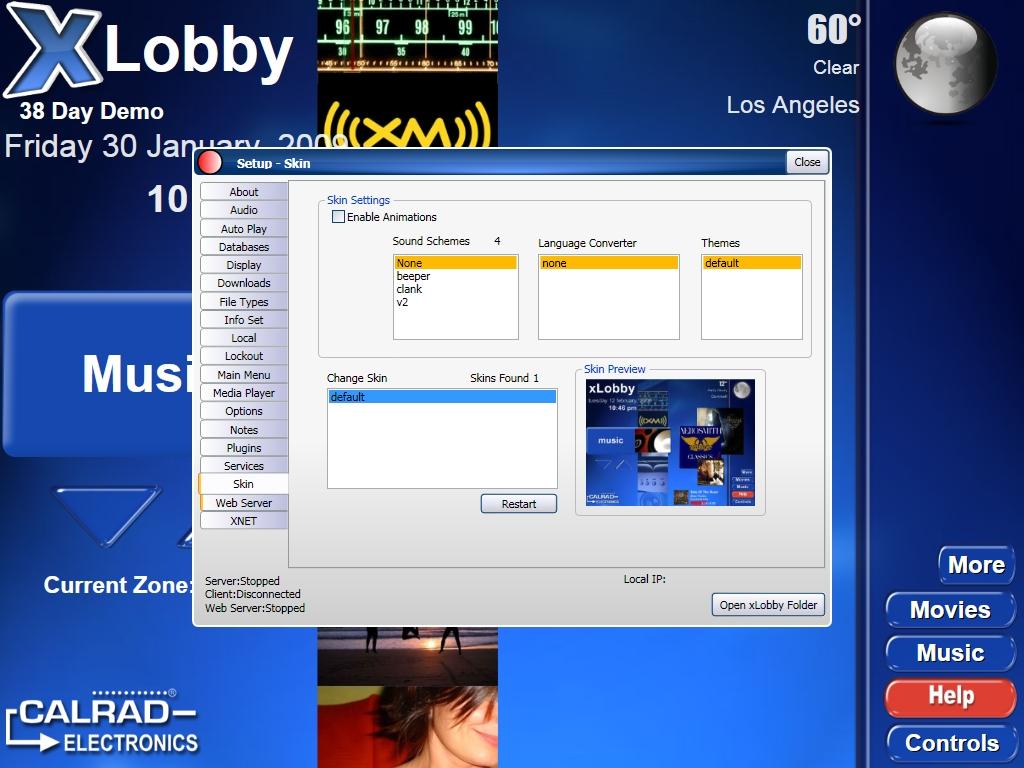Go to the Main Menu tab
Screen dimensions: 1024x768
click(x=244, y=375)
